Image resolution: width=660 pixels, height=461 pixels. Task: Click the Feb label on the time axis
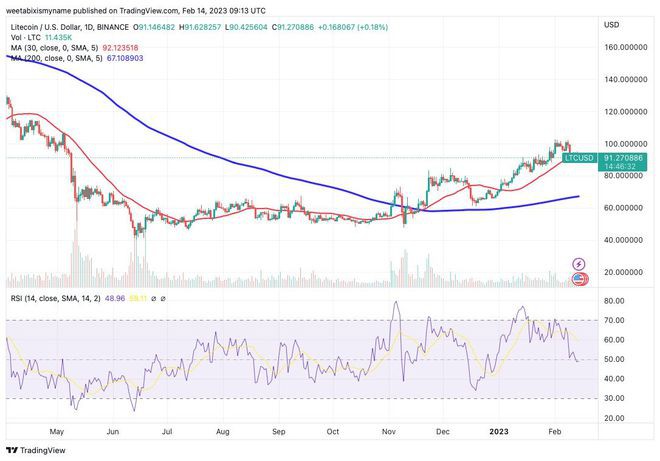pos(554,430)
